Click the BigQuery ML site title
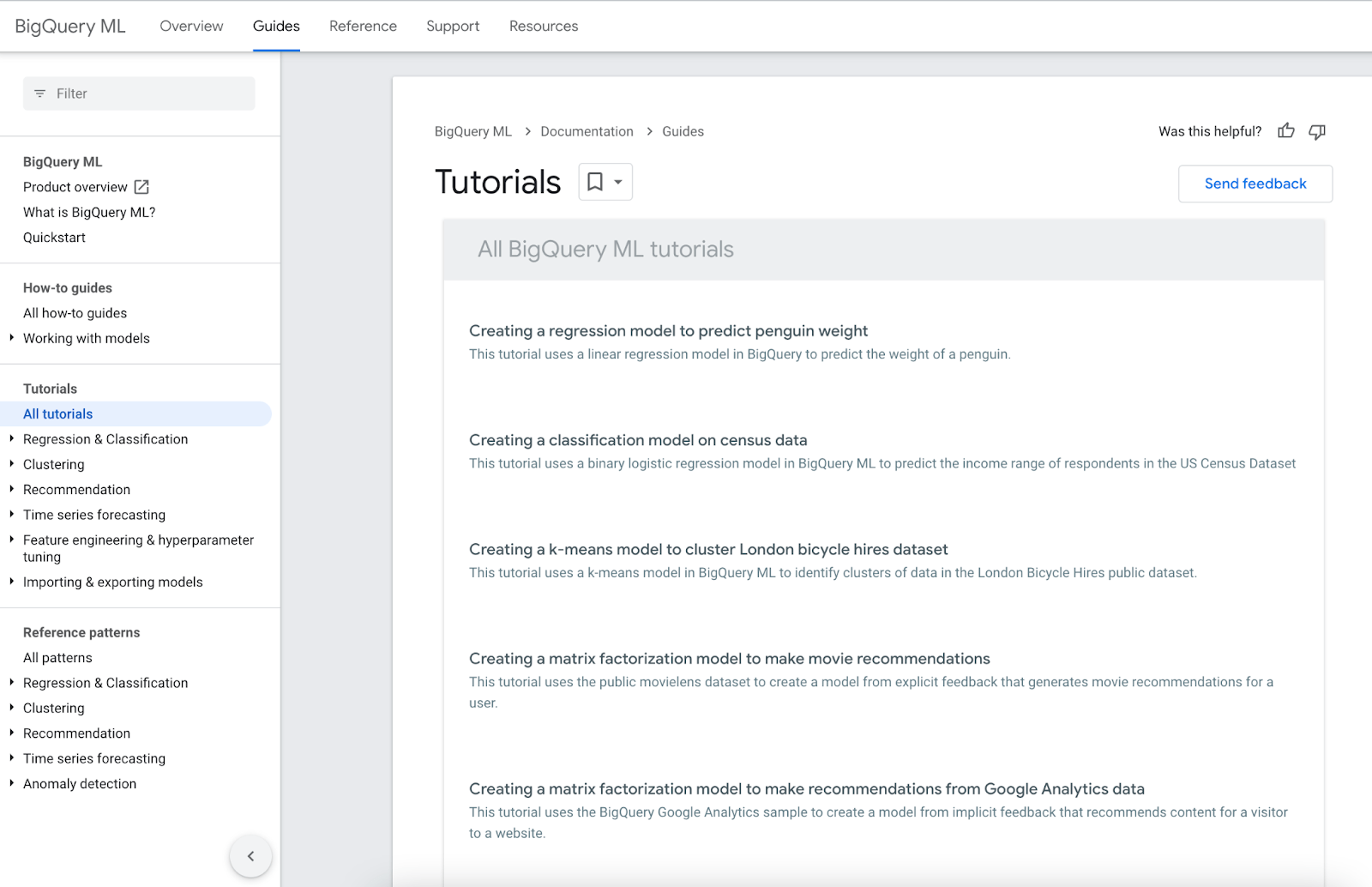The width and height of the screenshot is (1372, 887). (x=70, y=26)
